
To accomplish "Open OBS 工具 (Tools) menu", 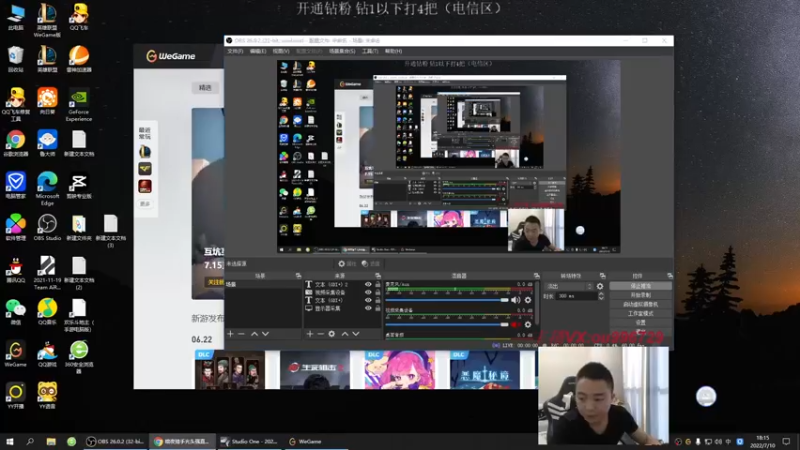I will (370, 51).
